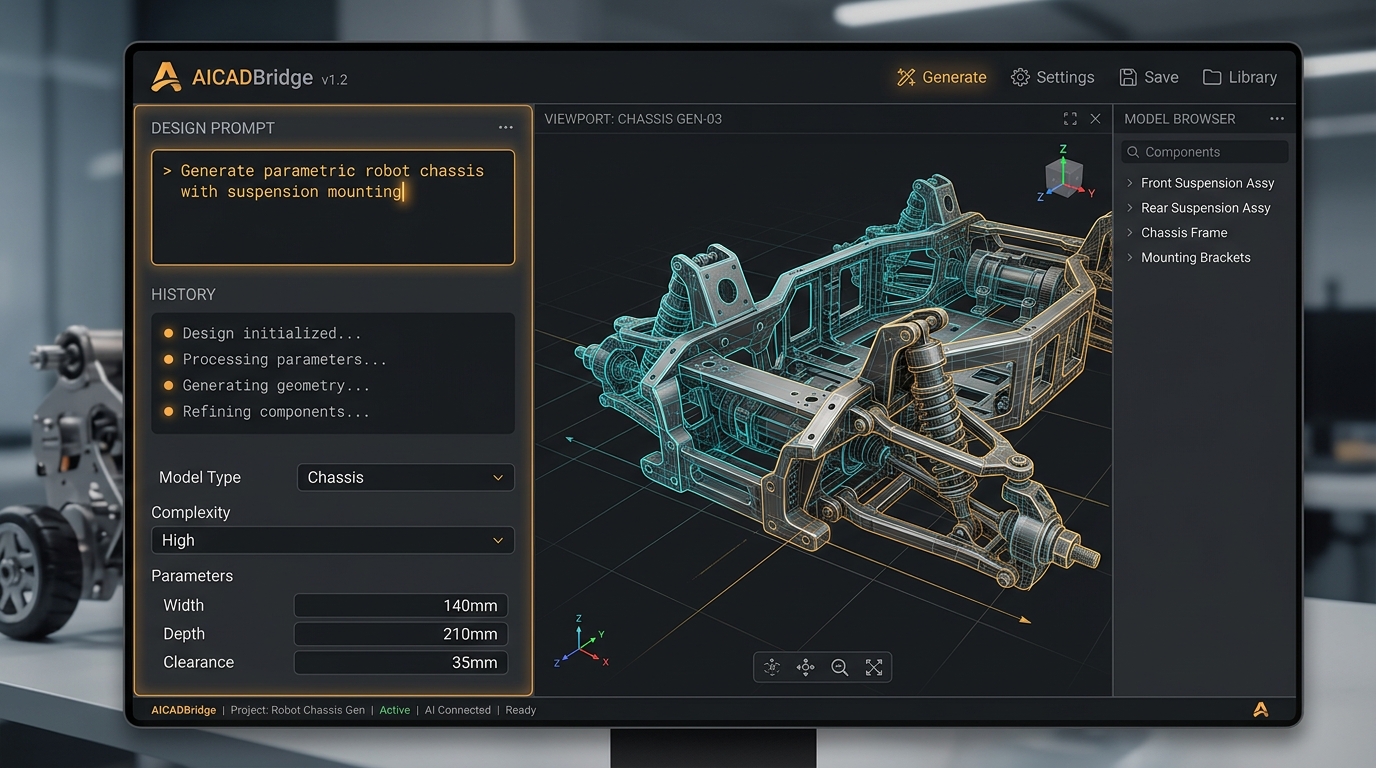Image resolution: width=1376 pixels, height=768 pixels.
Task: Click the Components search field
Action: tap(1205, 152)
